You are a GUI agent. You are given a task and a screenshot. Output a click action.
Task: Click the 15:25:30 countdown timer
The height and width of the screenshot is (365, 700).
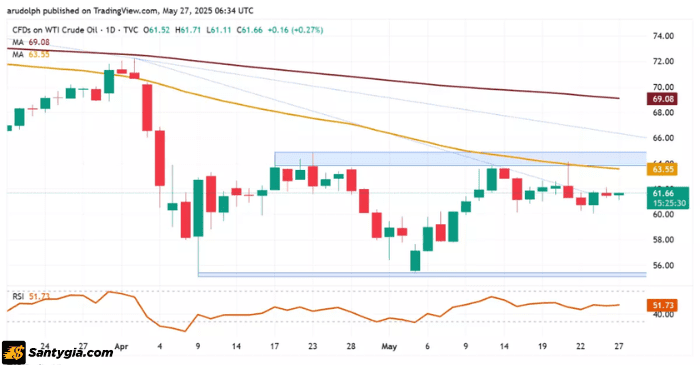point(669,203)
